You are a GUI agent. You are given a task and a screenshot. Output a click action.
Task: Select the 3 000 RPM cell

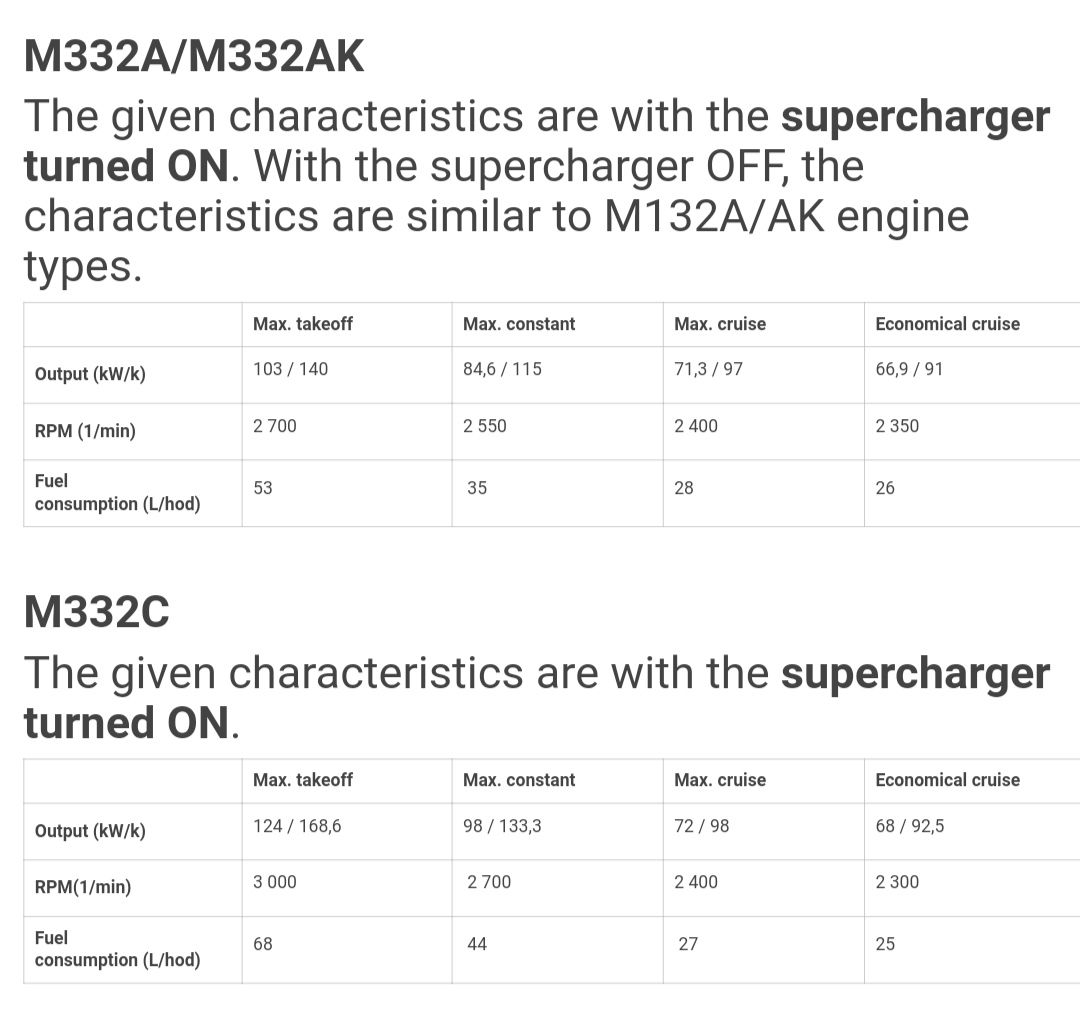275,882
